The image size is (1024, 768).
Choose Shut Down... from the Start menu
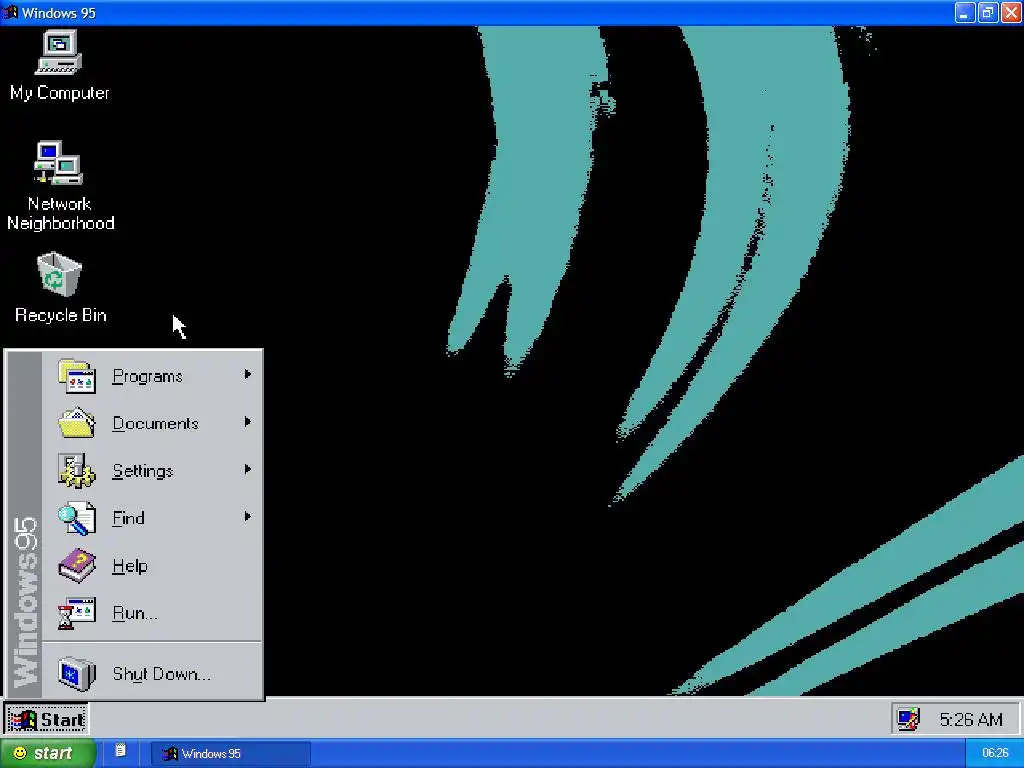point(152,673)
